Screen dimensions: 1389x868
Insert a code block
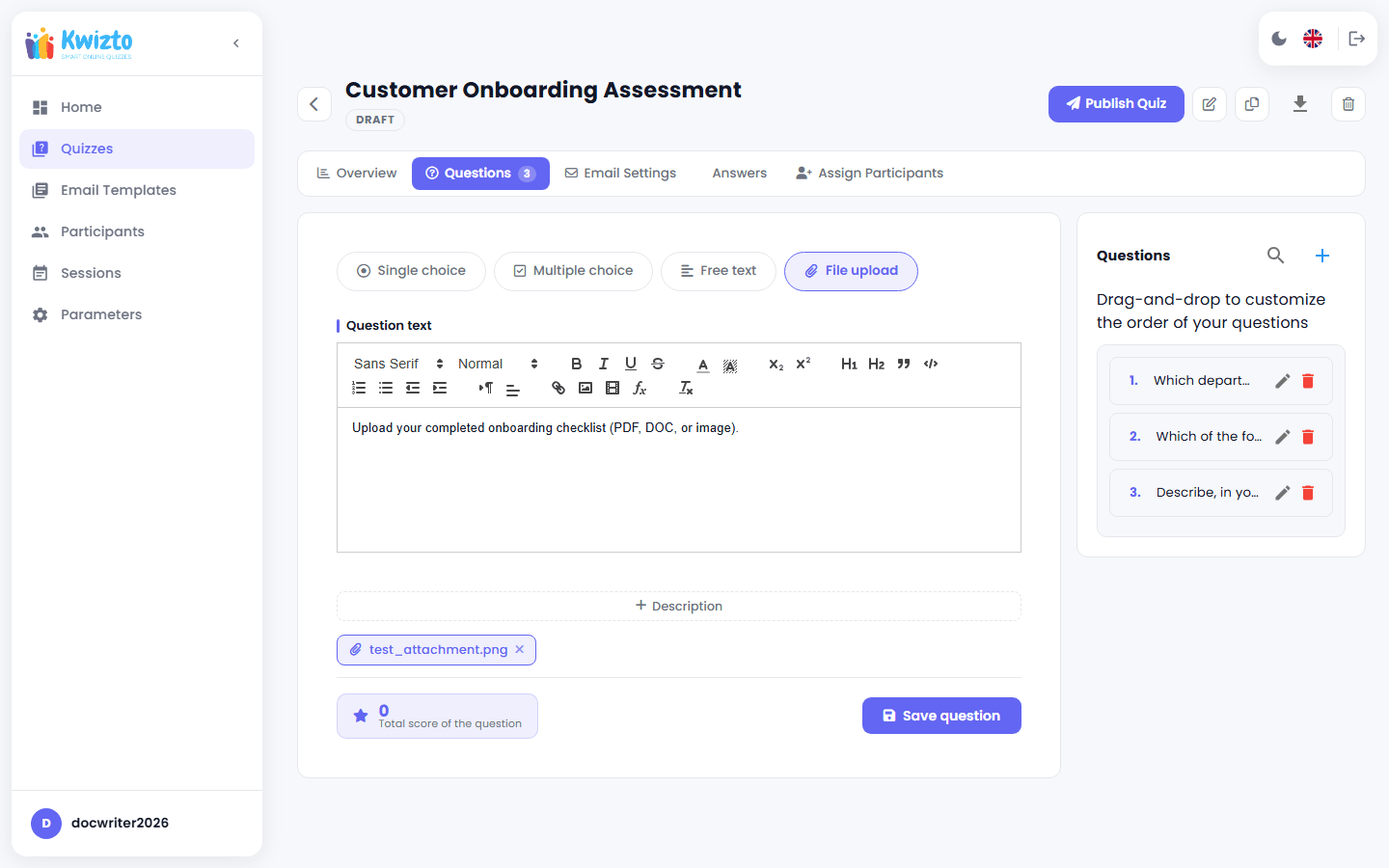pyautogui.click(x=931, y=364)
